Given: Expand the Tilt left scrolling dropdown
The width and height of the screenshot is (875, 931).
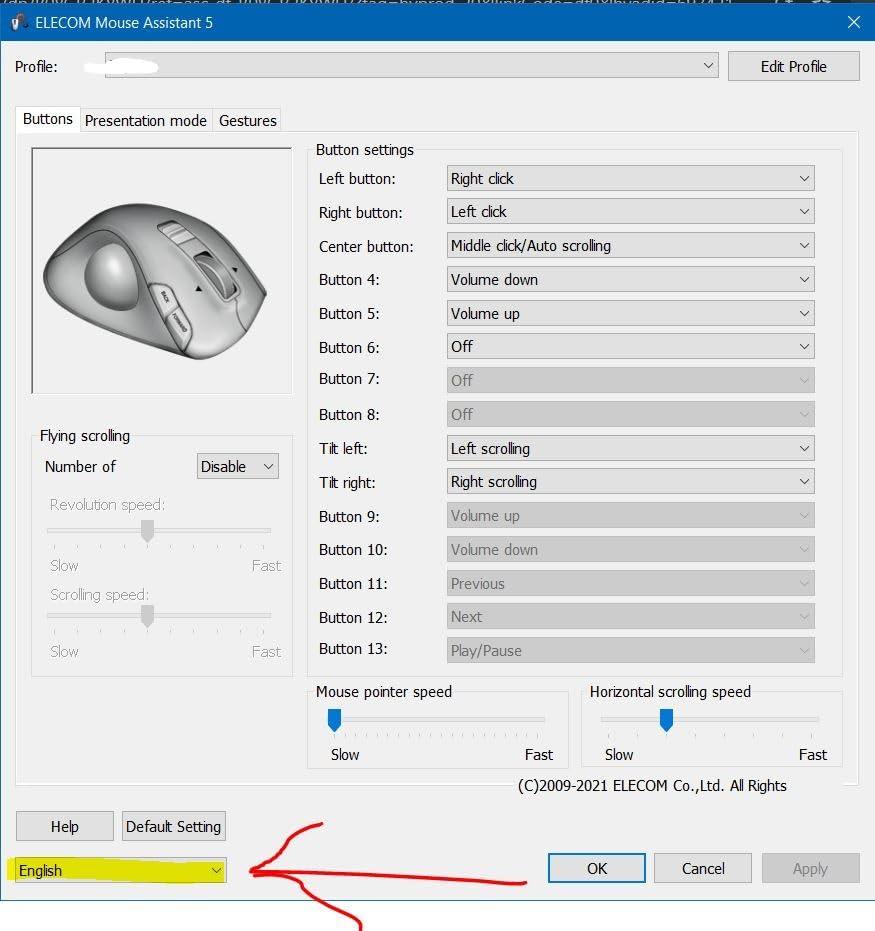Looking at the screenshot, I should click(x=630, y=449).
